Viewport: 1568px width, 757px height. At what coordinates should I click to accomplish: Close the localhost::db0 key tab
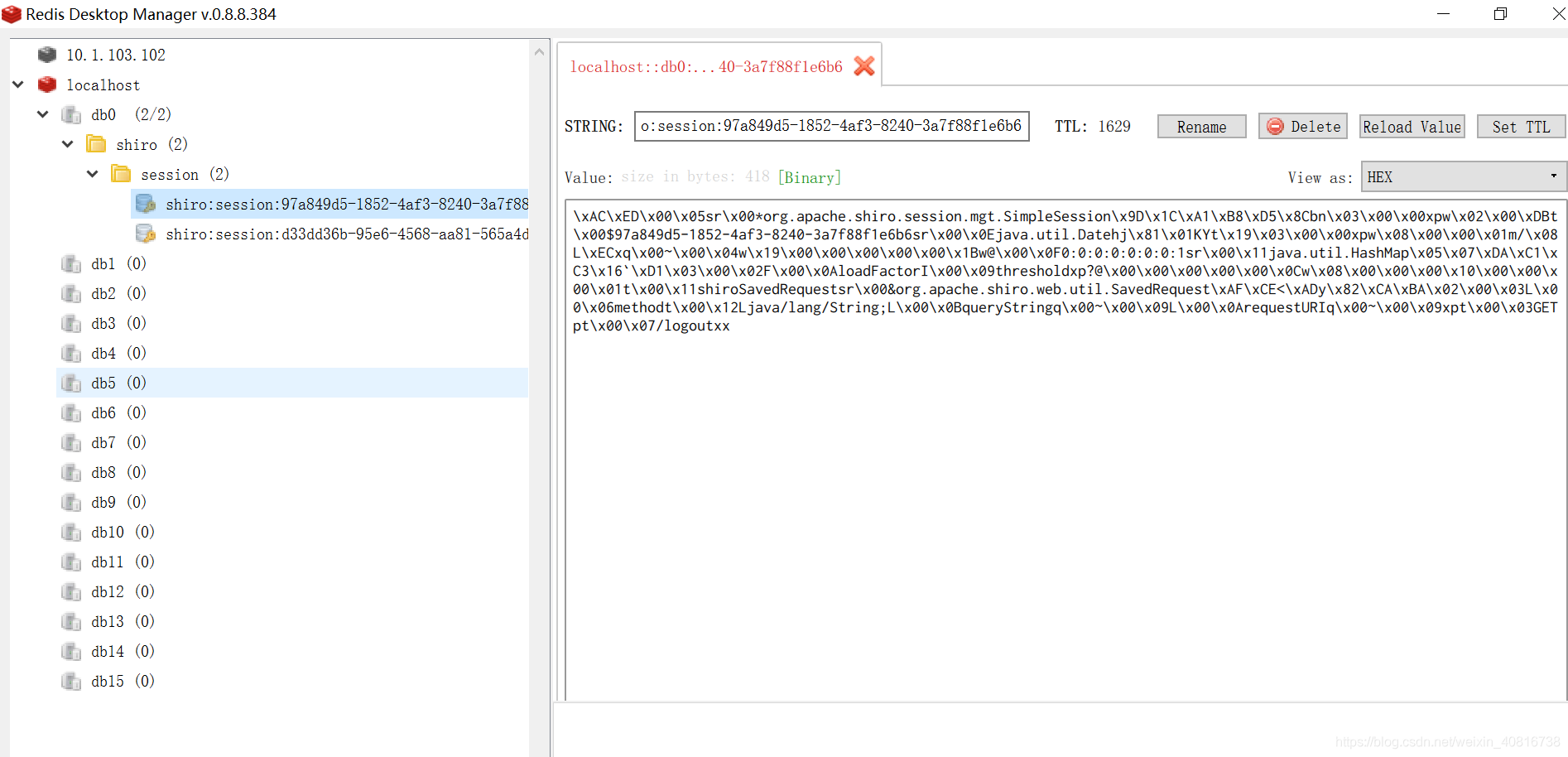[864, 66]
